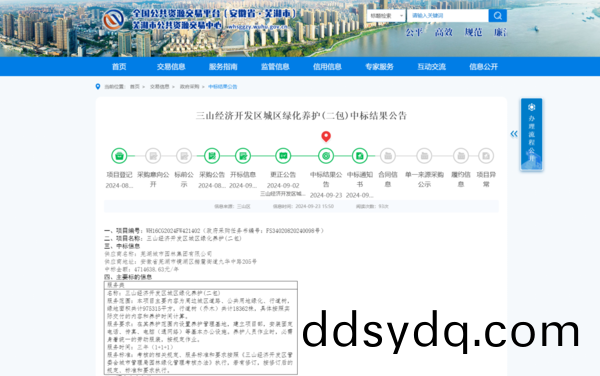Click the 更正公告 step icon
600x376 pixels.
(283, 156)
